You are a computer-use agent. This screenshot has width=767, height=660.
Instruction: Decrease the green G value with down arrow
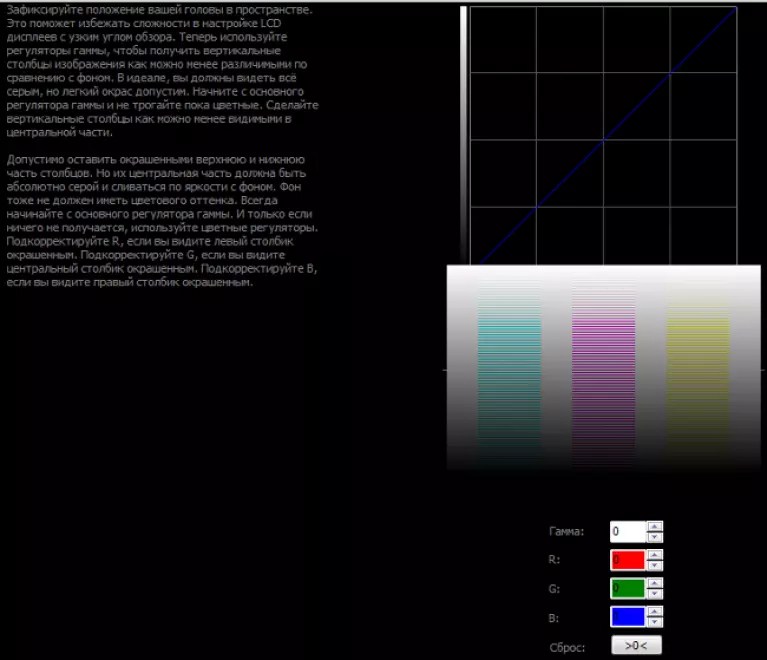click(x=654, y=594)
